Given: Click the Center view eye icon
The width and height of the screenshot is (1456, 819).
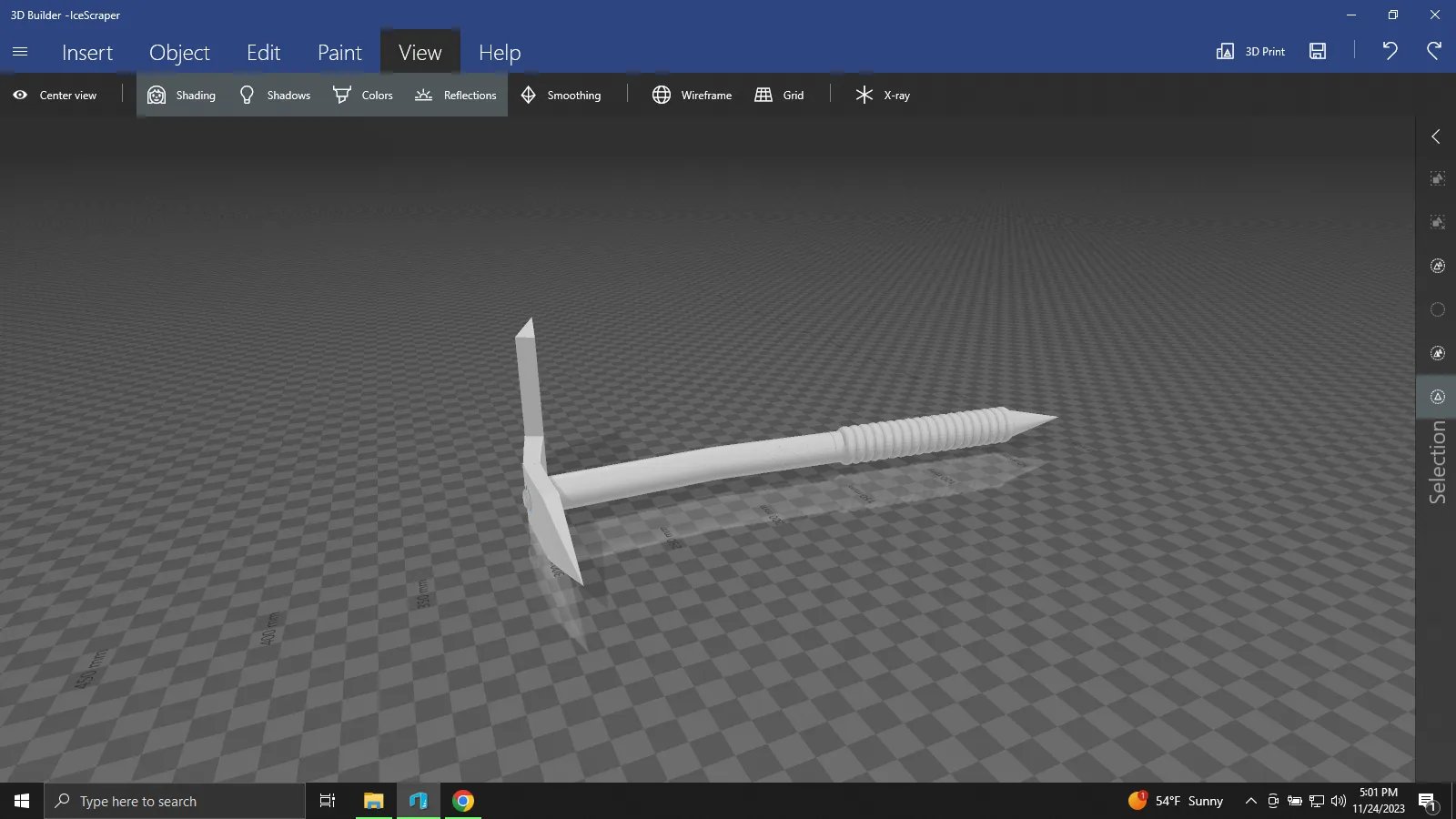Looking at the screenshot, I should click(x=20, y=95).
